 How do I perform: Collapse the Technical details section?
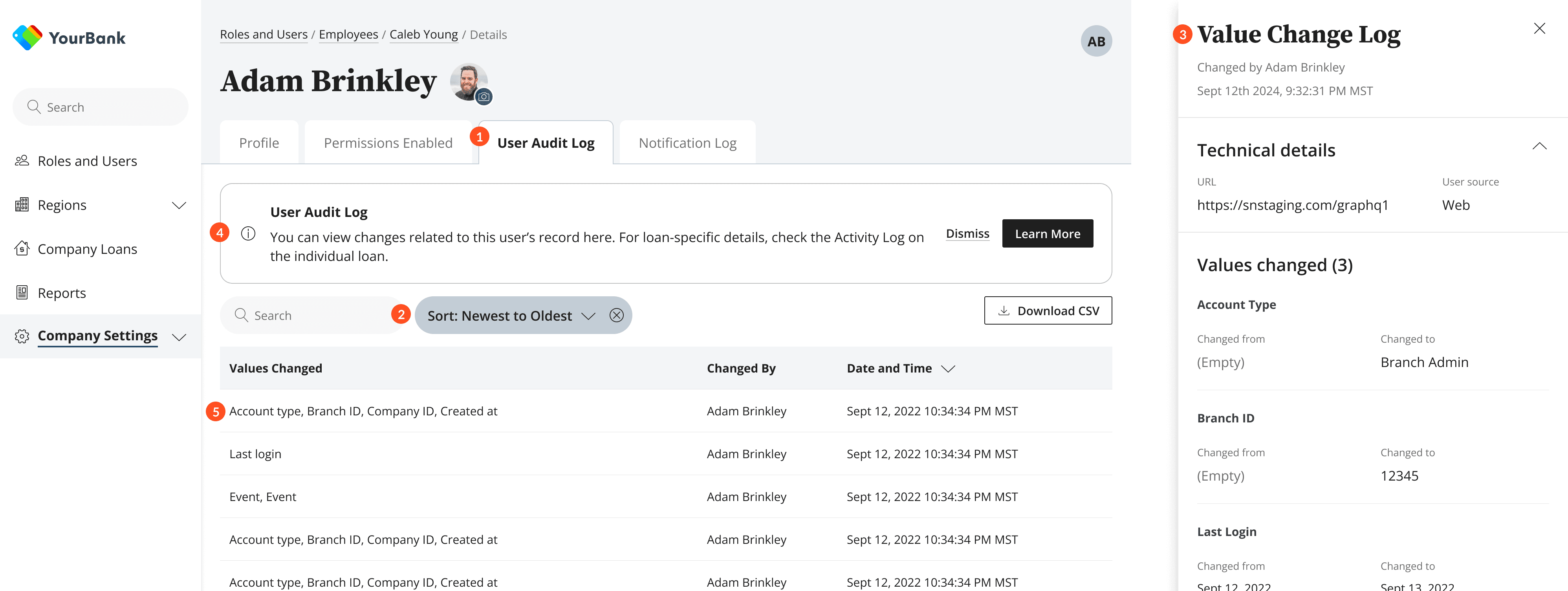pos(1539,146)
